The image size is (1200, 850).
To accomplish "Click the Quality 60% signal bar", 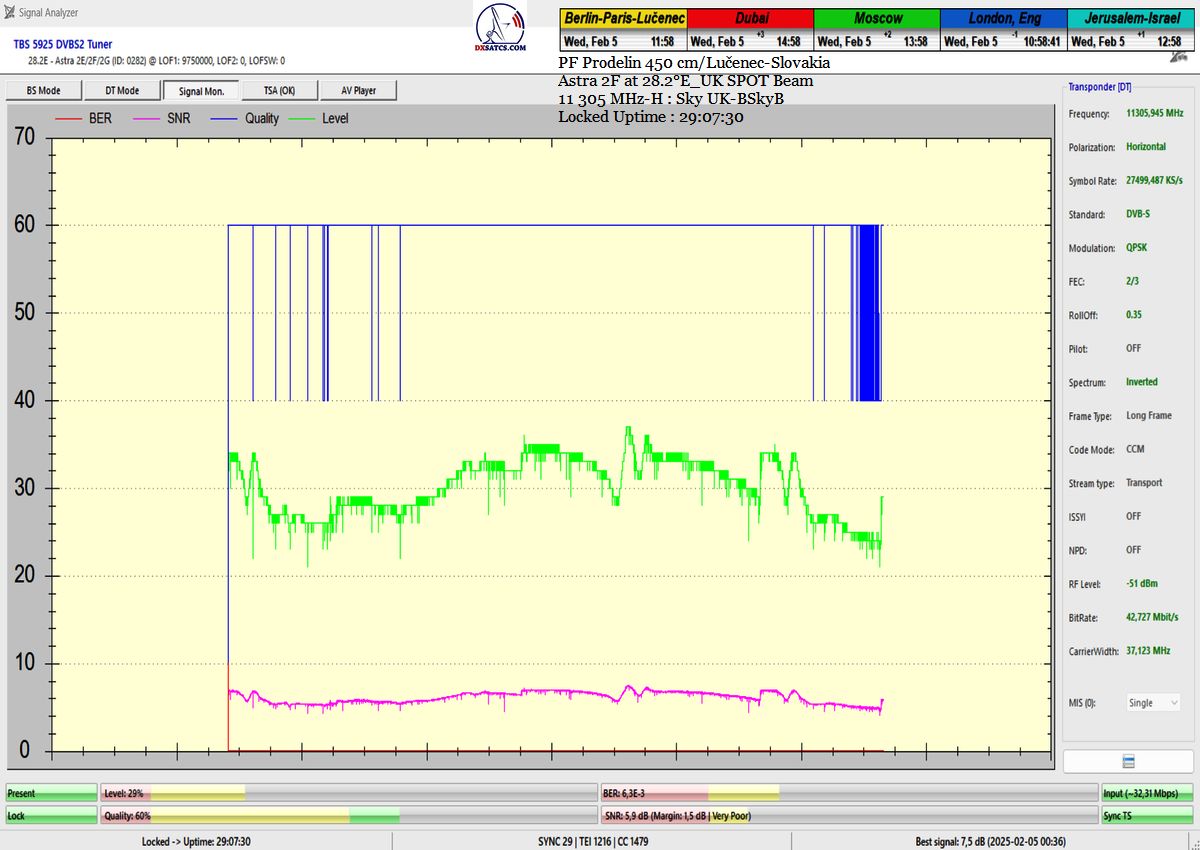I will [348, 816].
